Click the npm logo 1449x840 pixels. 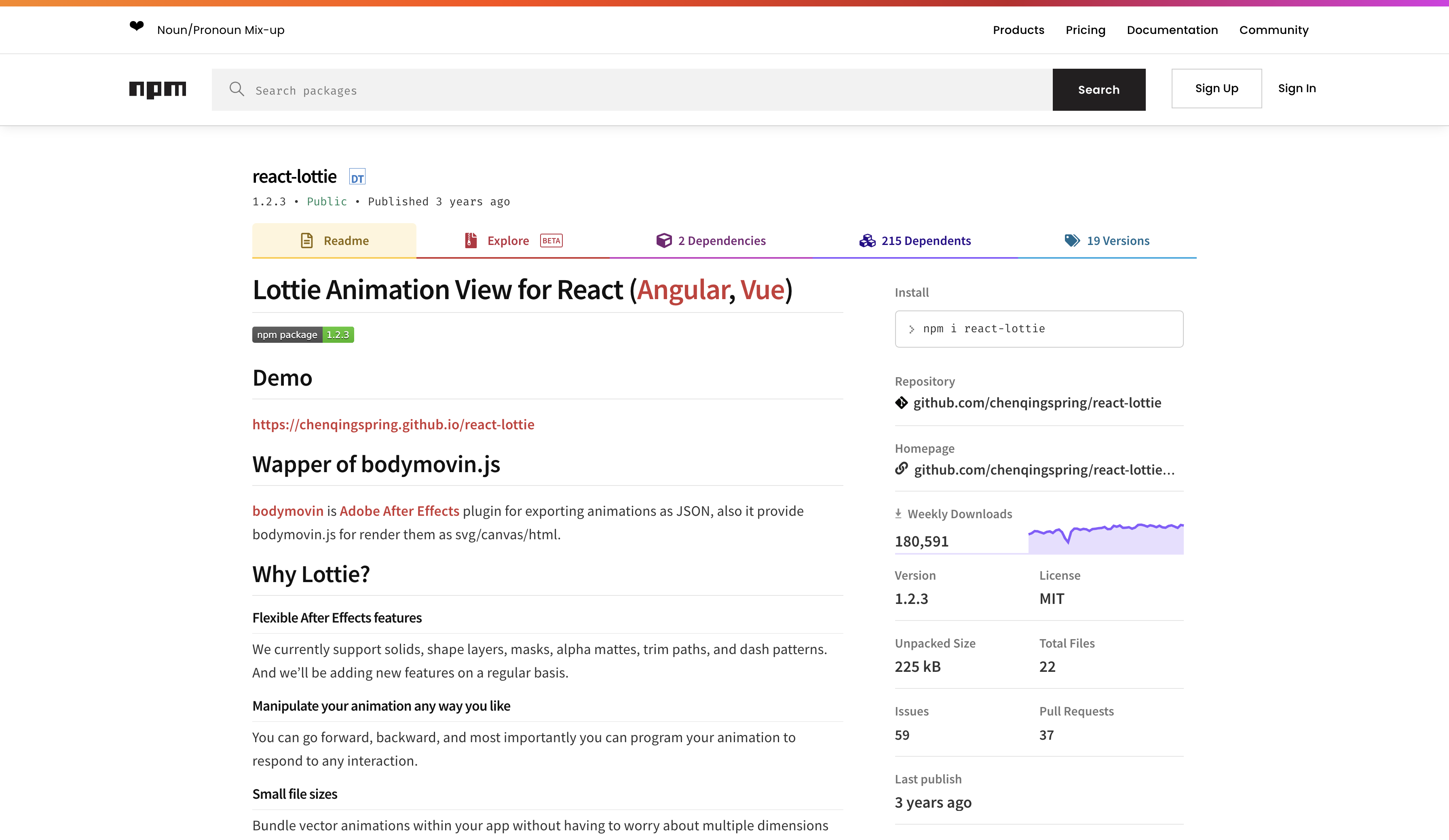pos(158,89)
